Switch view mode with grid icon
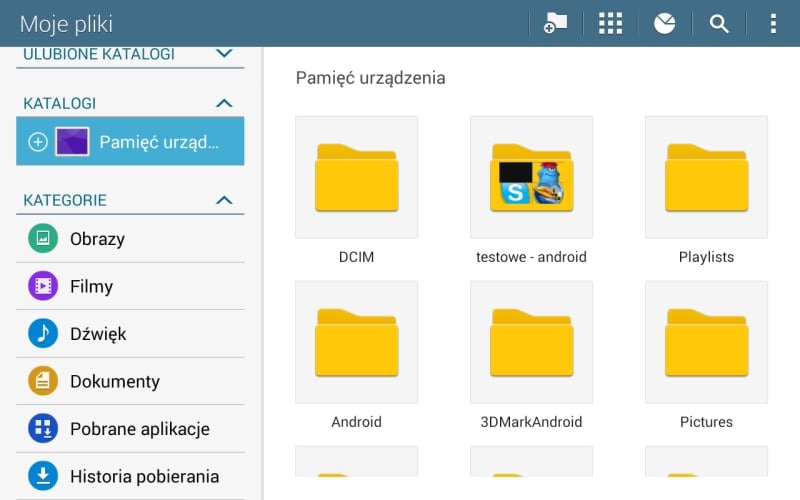 pyautogui.click(x=610, y=23)
